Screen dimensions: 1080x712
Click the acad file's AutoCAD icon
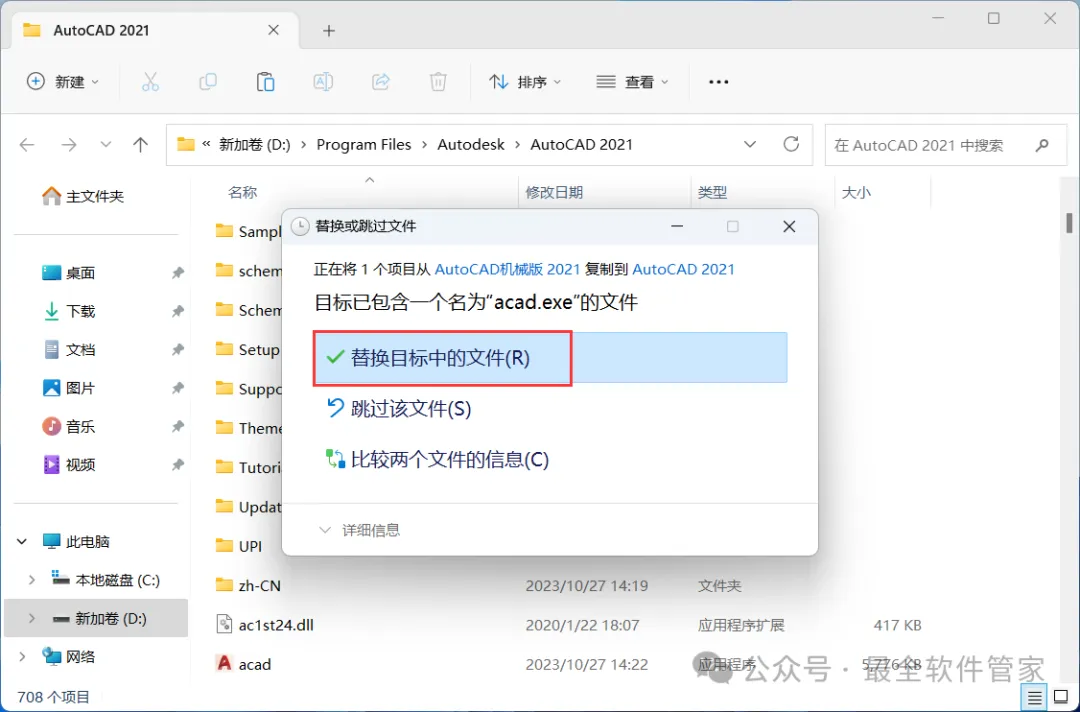[225, 664]
